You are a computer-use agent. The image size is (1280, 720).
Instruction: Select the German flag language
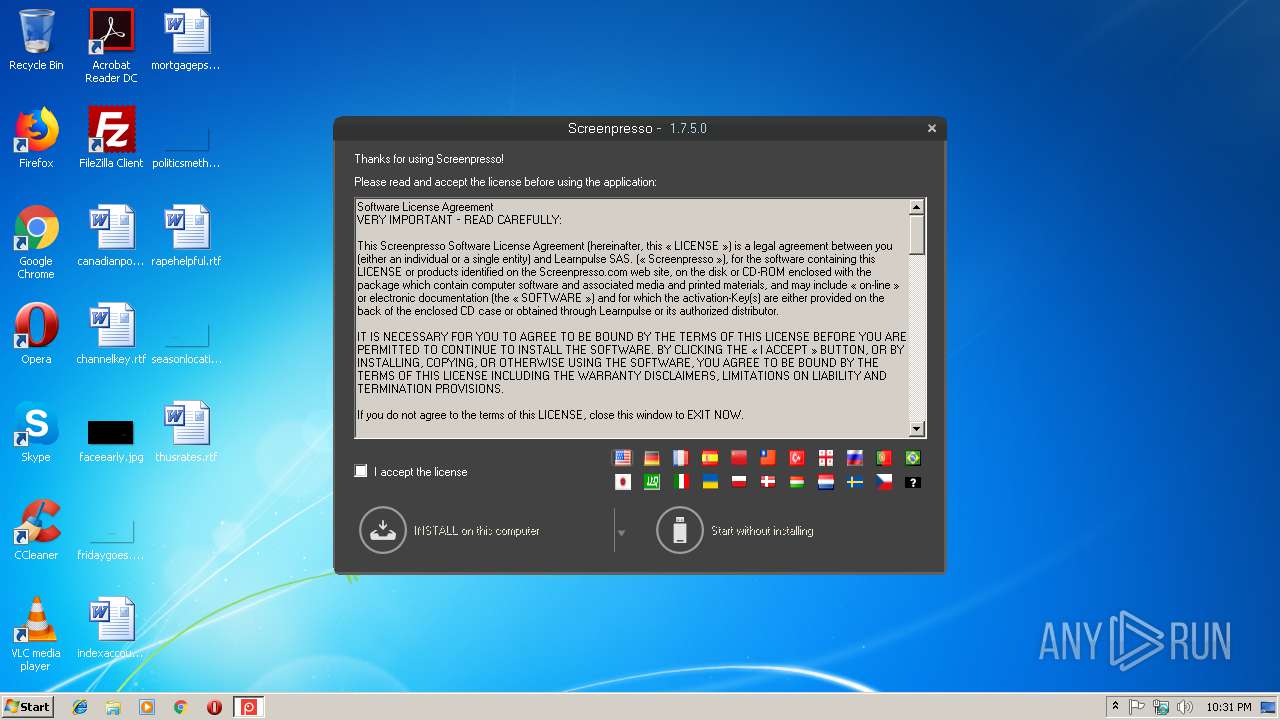click(652, 458)
